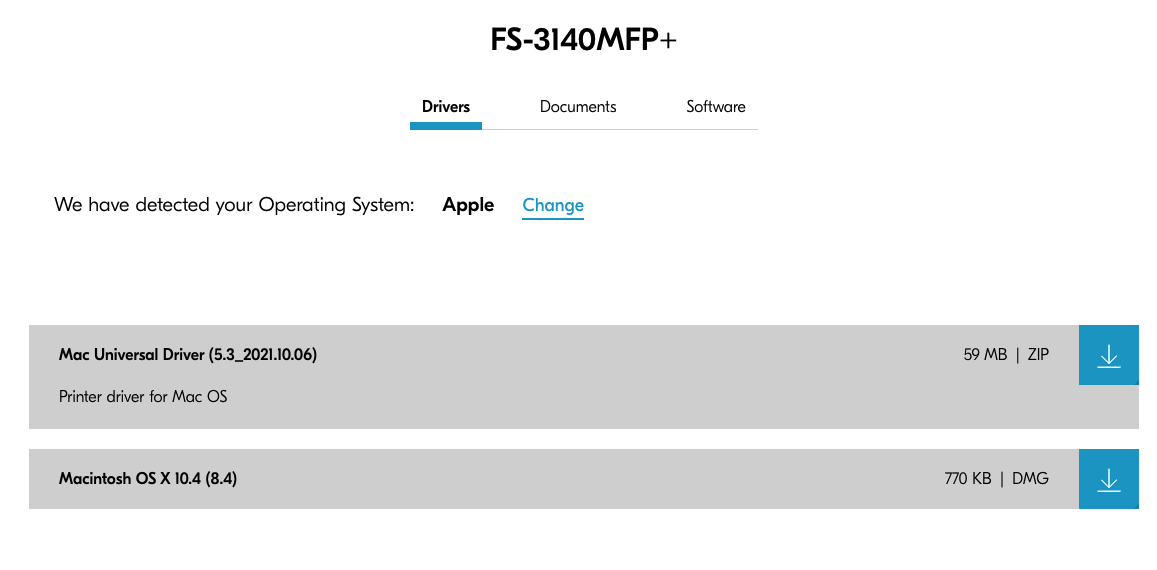Select the 'Printer driver for Mac OS' description
This screenshot has height=570, width=1157.
[143, 396]
